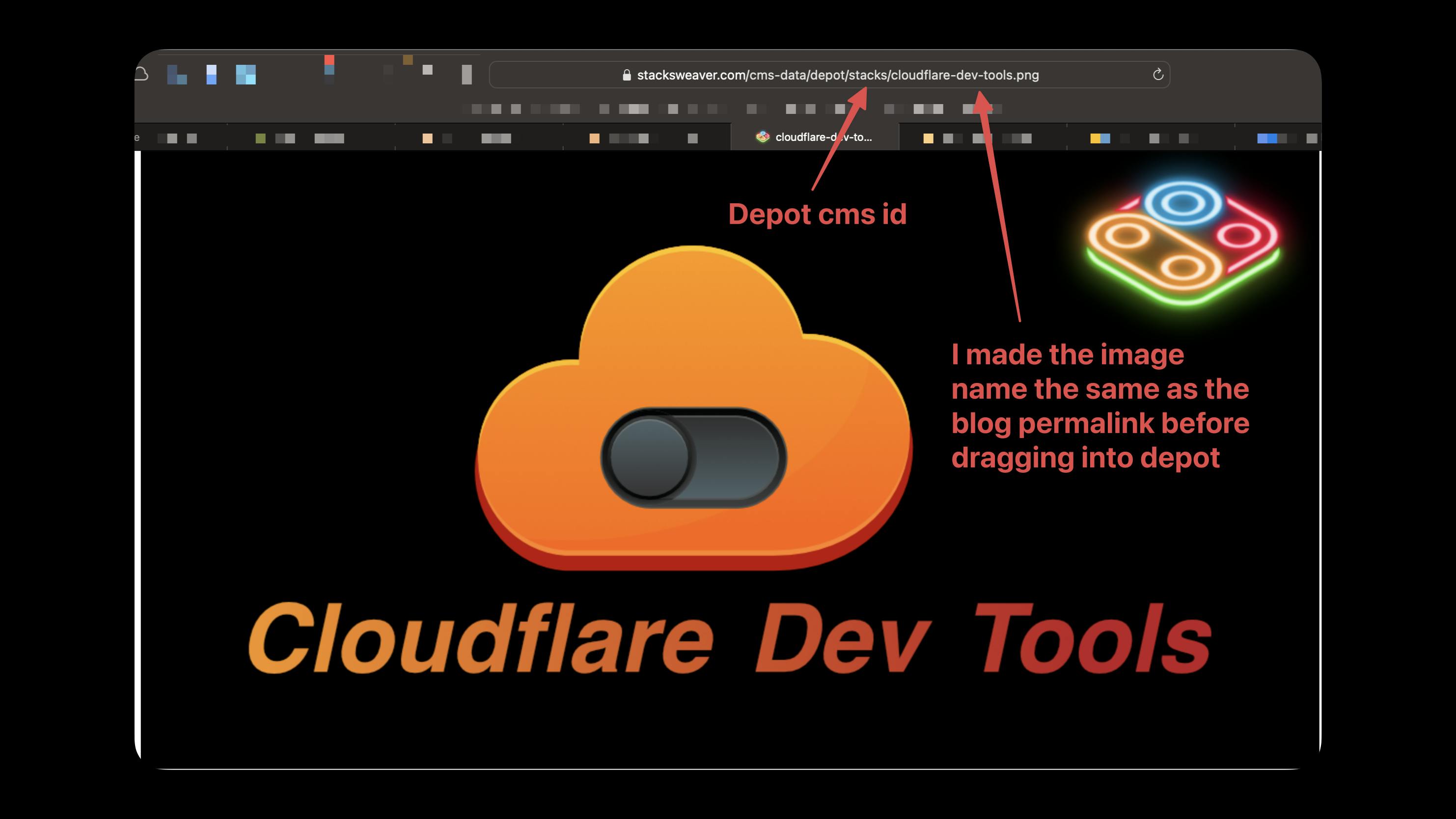This screenshot has width=1456, height=819.
Task: Select the cloudflare-dev-to... browser tab
Action: [815, 137]
